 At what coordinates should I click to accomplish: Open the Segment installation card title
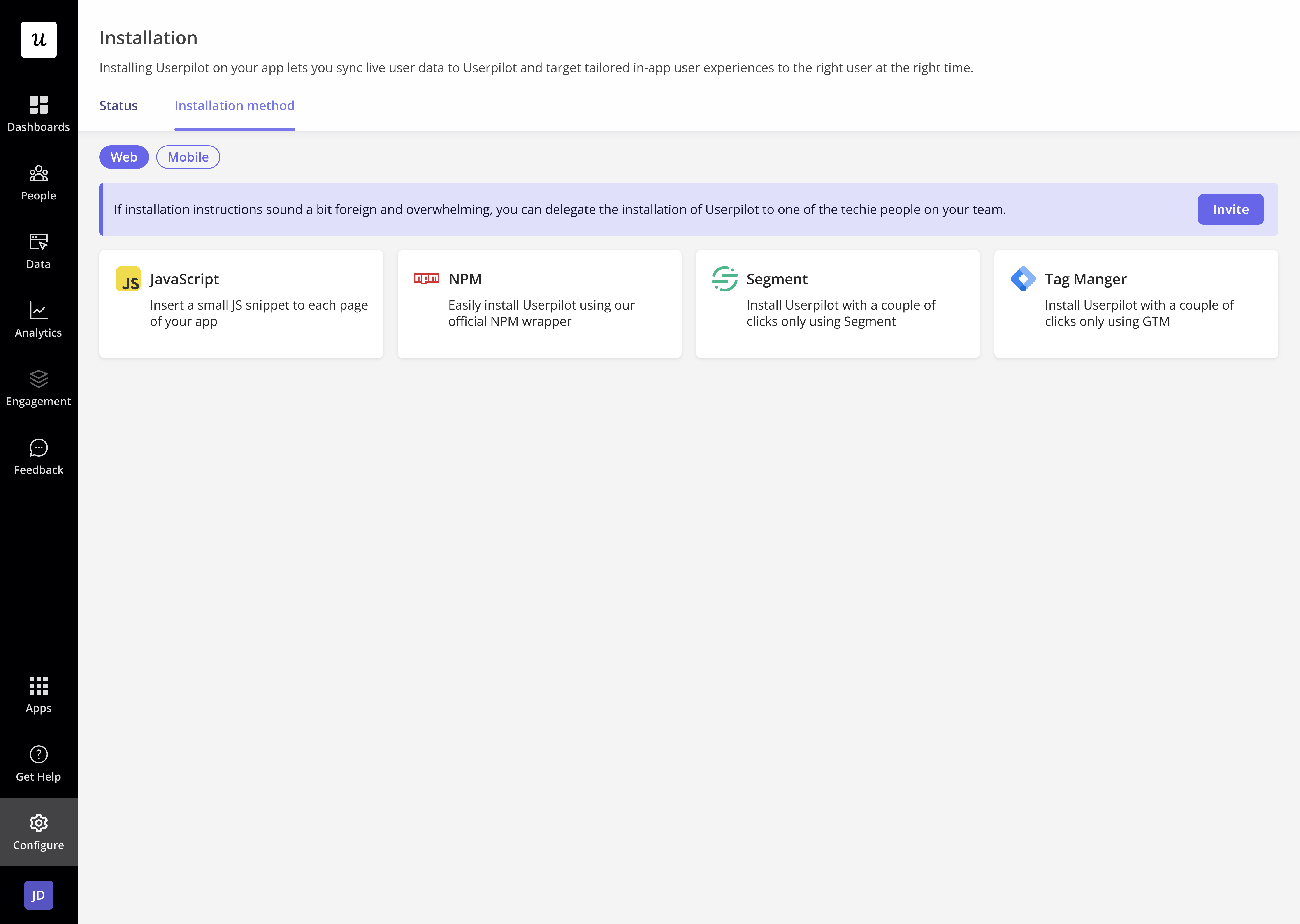tap(777, 279)
